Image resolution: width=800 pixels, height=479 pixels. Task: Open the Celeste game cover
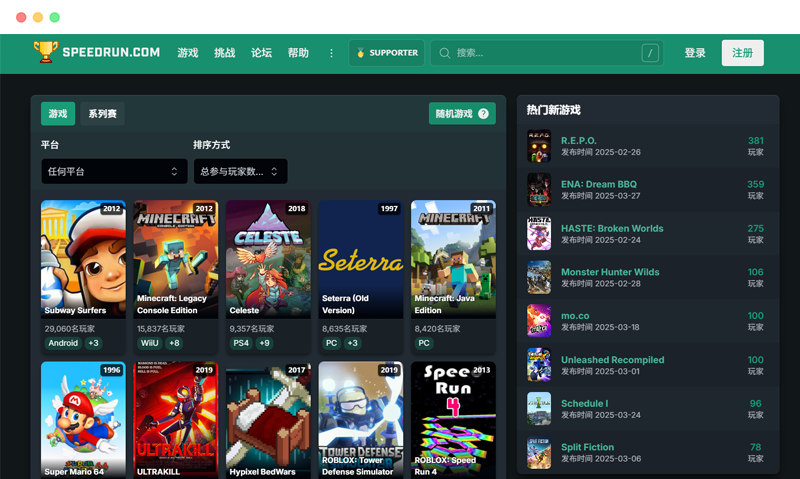(x=268, y=259)
